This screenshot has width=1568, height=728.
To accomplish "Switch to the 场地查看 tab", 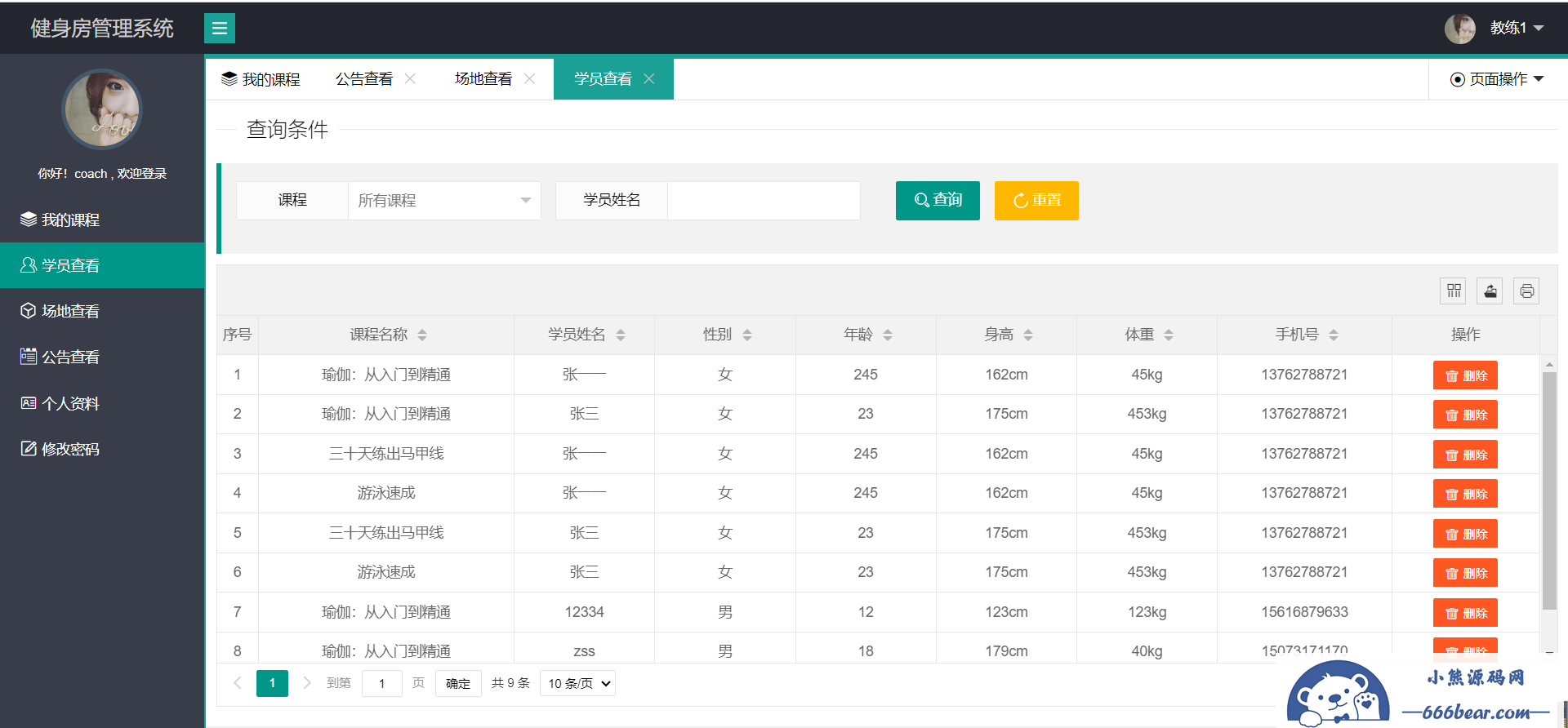I will click(483, 79).
